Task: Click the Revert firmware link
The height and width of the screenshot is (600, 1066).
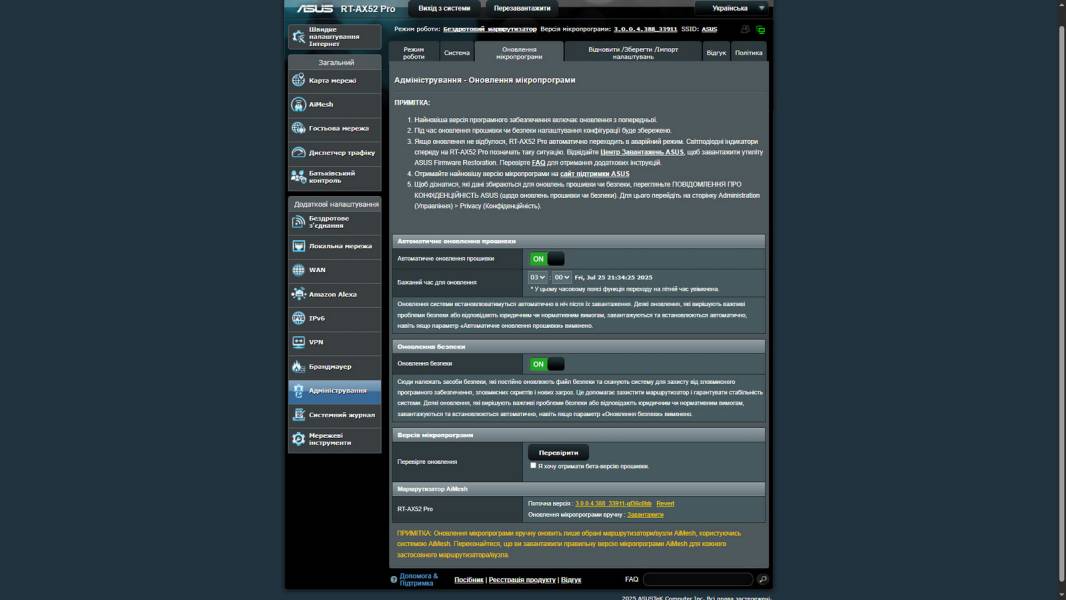Action: click(665, 504)
